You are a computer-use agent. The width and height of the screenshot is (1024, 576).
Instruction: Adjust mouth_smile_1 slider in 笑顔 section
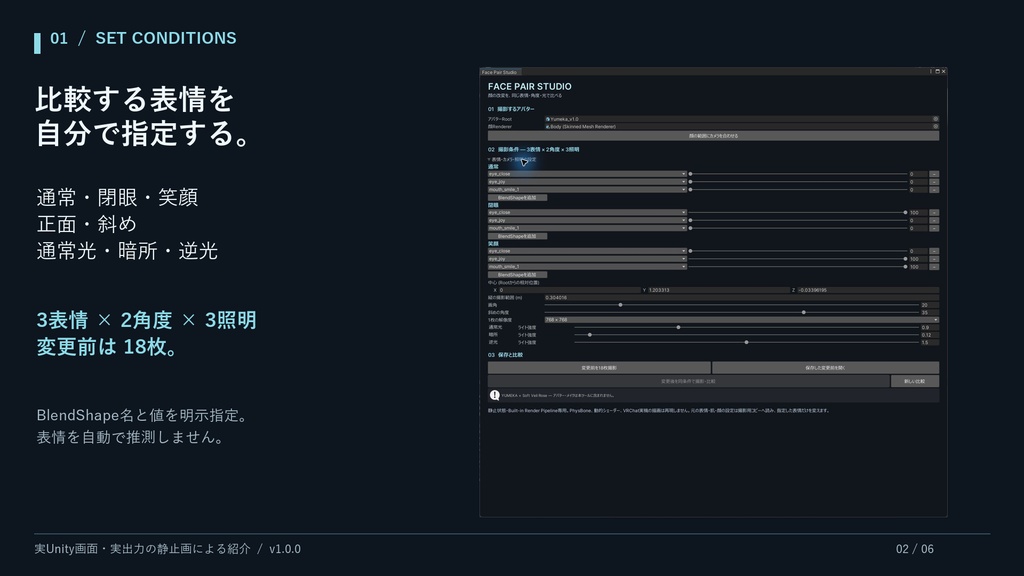797,266
